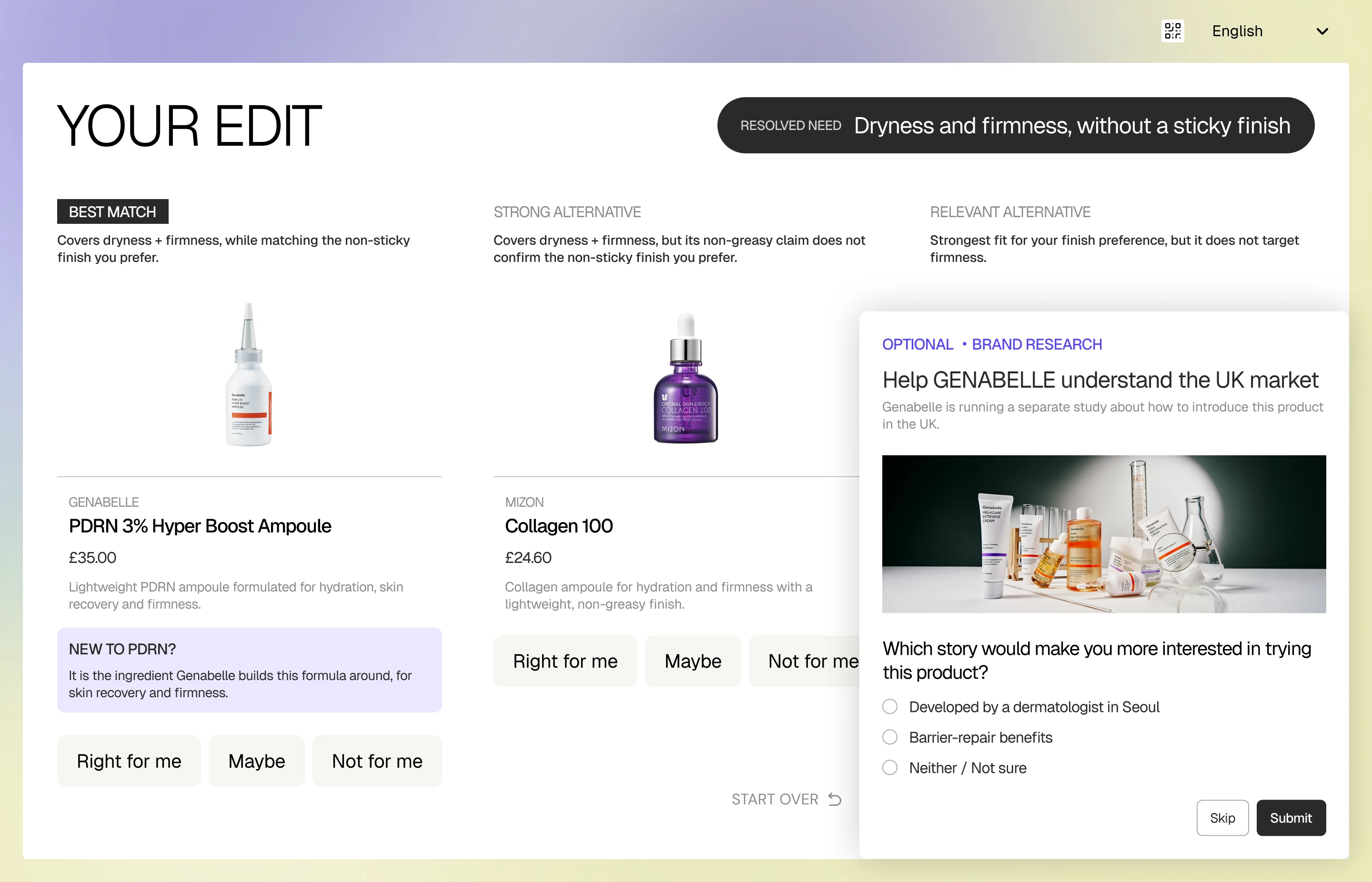
Task: Choose 'Maybe' for the Genabelle PDRN ampoule
Action: point(256,761)
